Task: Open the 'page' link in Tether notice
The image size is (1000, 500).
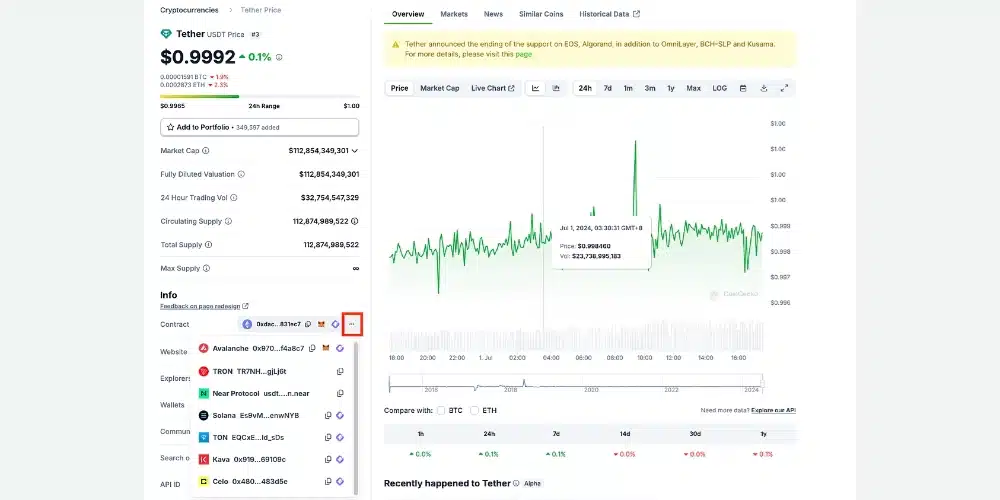Action: [524, 54]
